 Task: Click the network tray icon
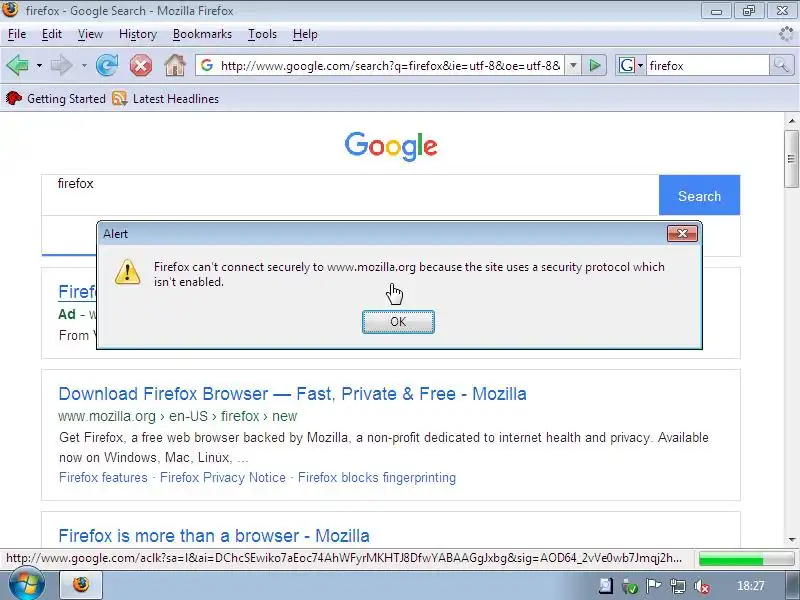pos(678,586)
